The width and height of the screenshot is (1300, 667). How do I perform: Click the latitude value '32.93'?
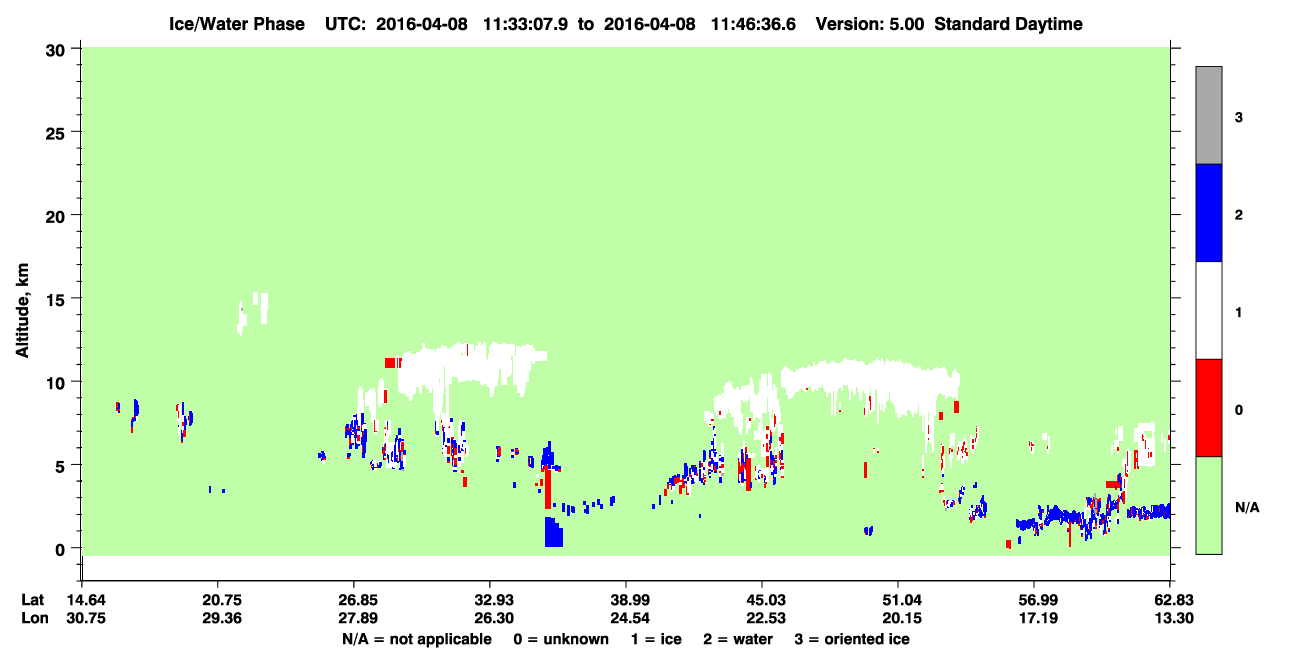pos(489,599)
